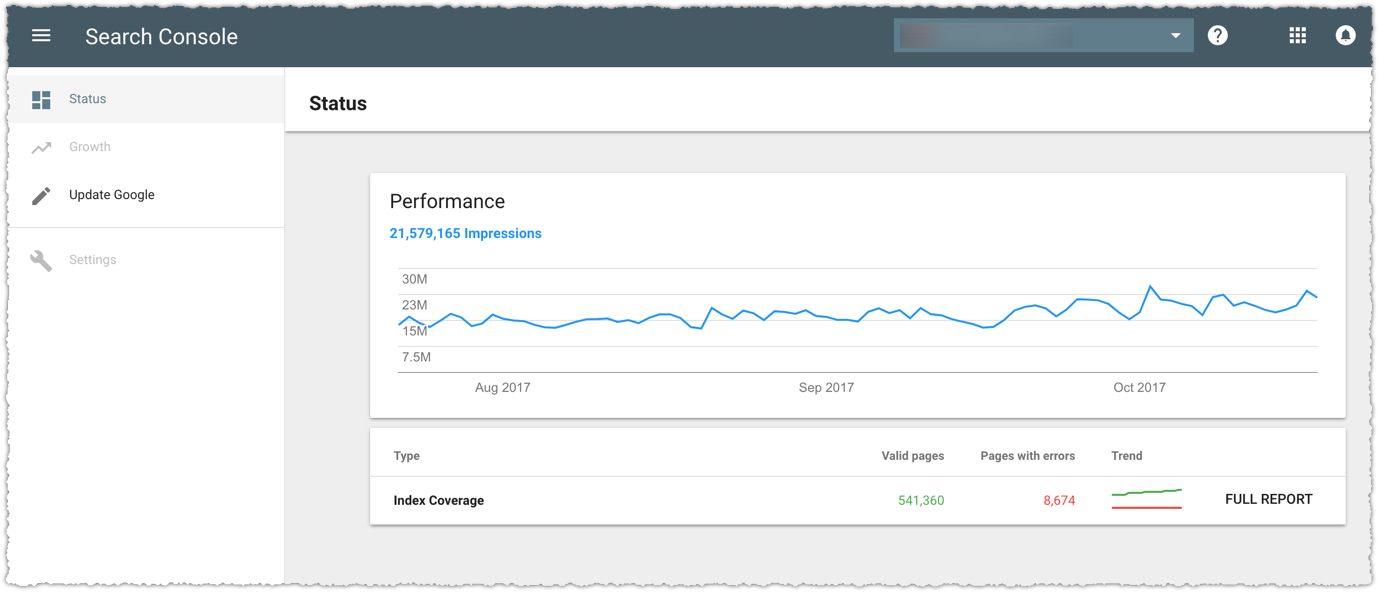Click the 541,360 valid pages value
Screen dimensions: 1378x592
tap(921, 500)
